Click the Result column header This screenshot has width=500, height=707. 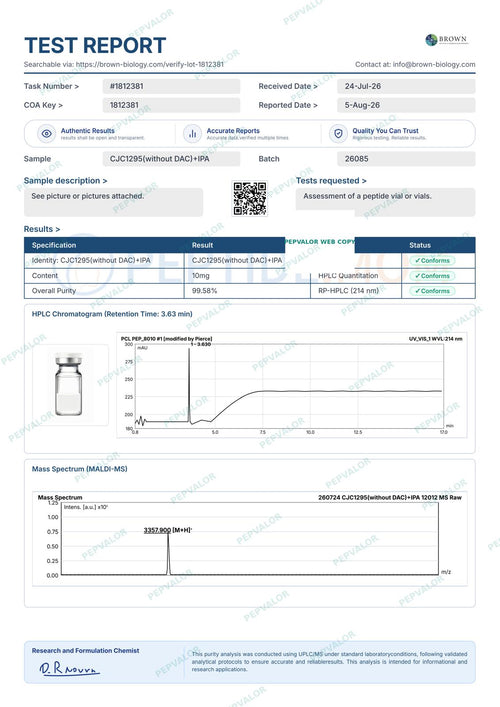[x=202, y=245]
